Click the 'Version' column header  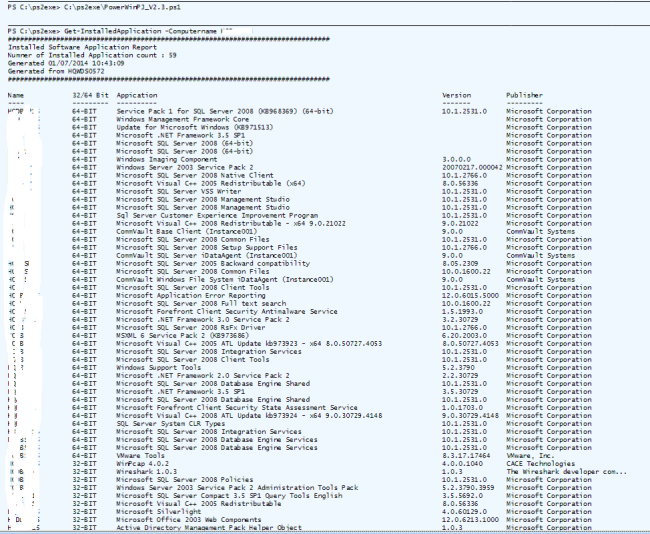coord(456,95)
